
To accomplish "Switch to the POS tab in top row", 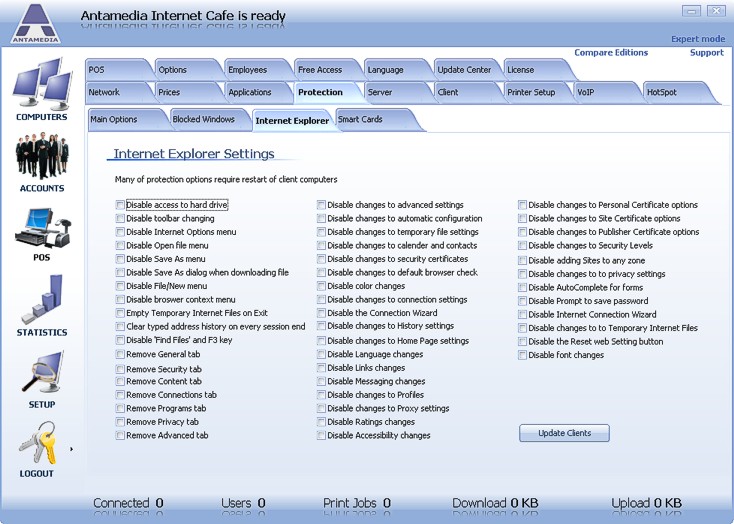I will tap(117, 70).
